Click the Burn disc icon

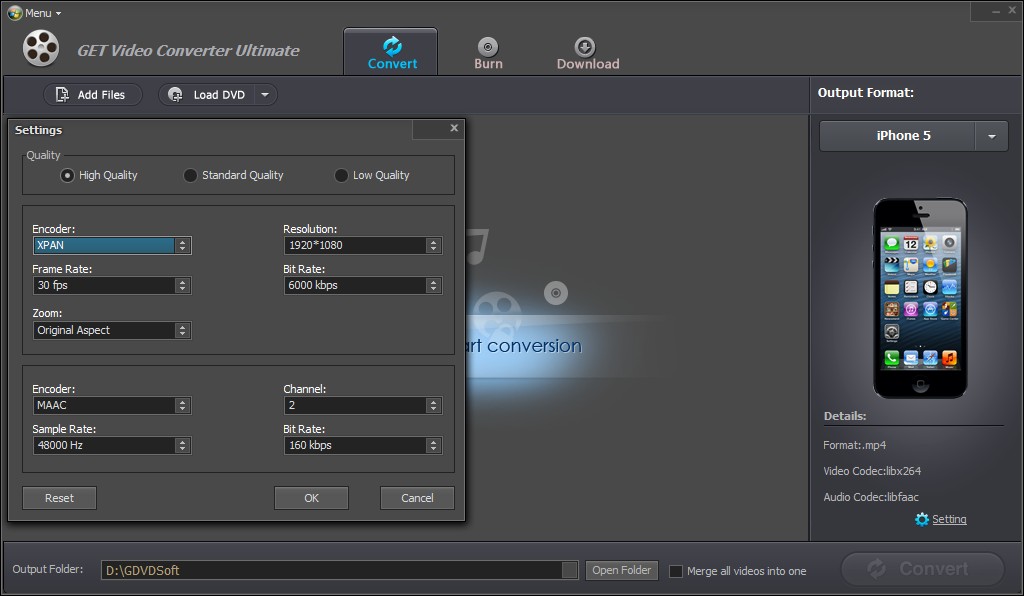click(488, 47)
